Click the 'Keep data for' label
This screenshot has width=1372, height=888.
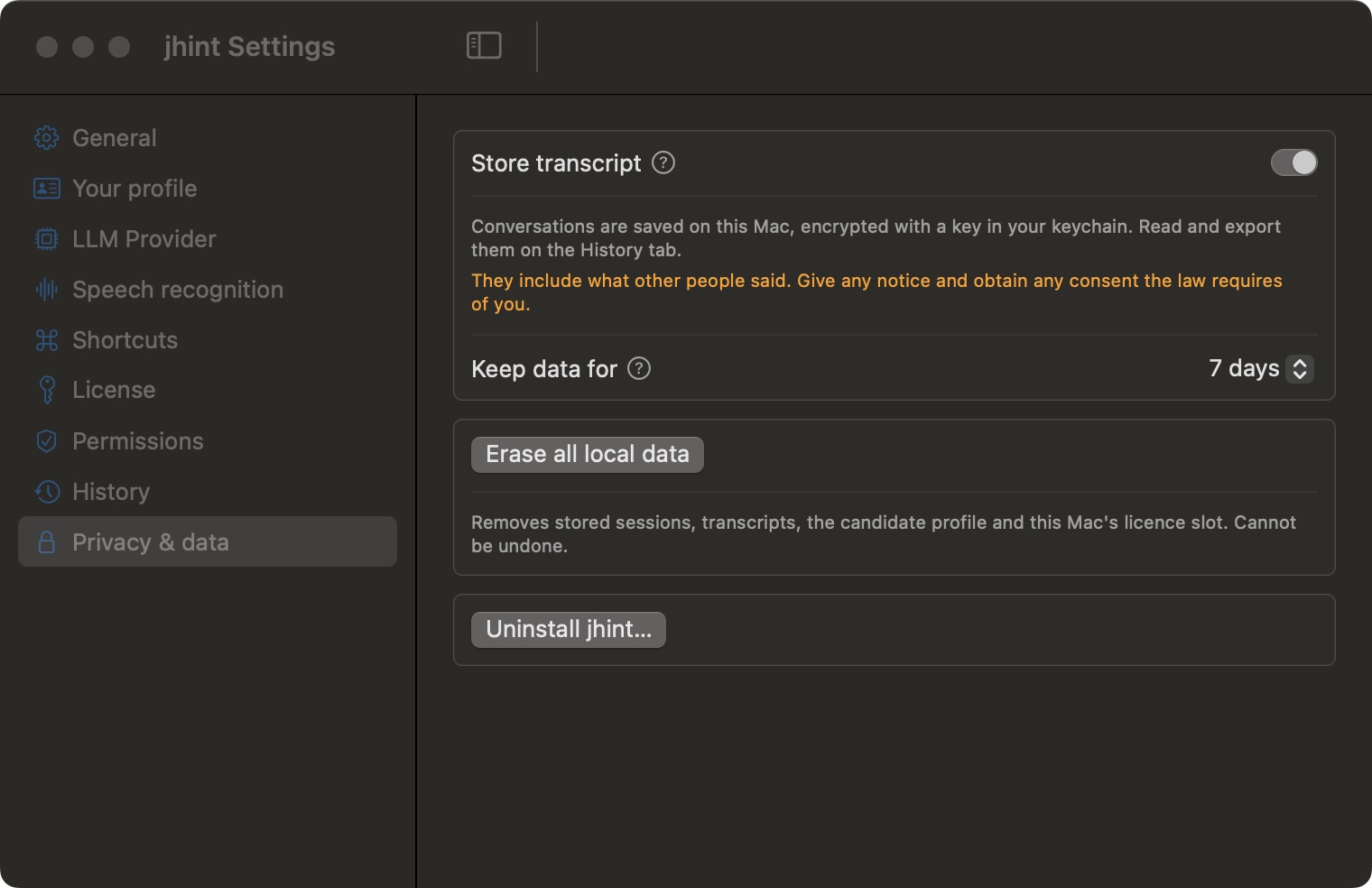point(544,368)
